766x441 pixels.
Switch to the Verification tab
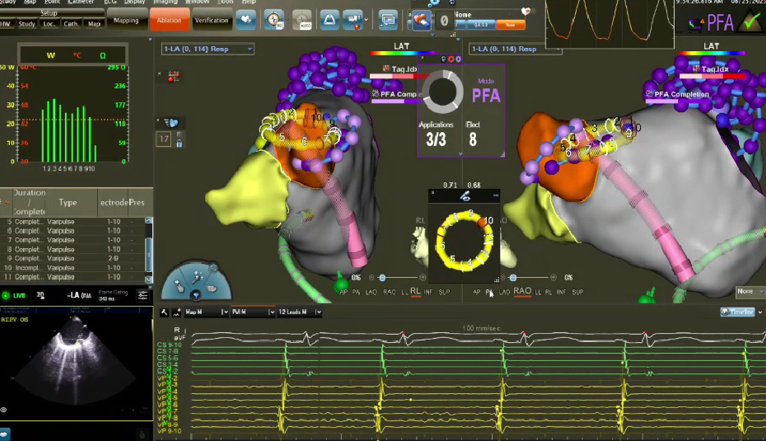[211, 19]
